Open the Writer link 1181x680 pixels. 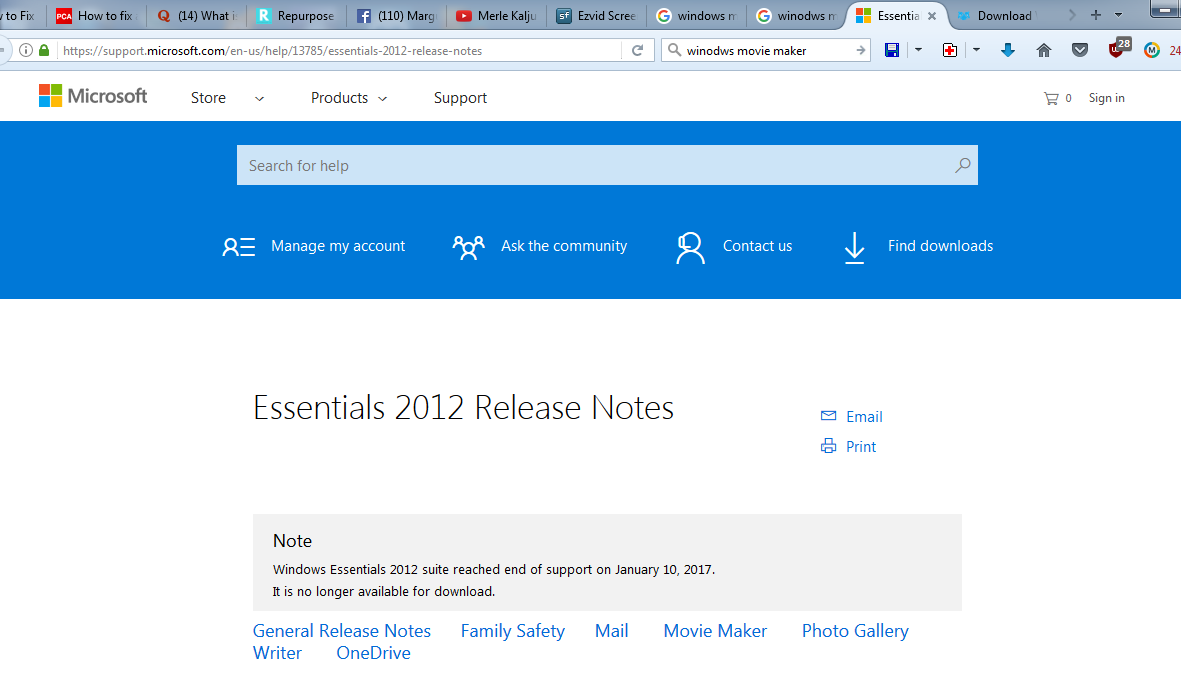277,653
